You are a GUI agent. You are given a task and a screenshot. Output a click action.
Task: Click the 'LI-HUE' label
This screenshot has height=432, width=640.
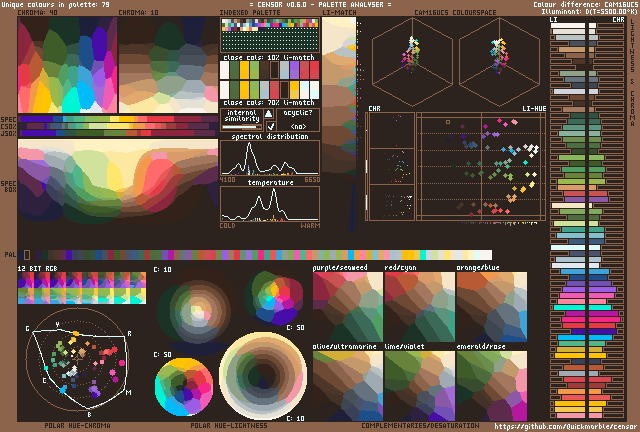[534, 109]
